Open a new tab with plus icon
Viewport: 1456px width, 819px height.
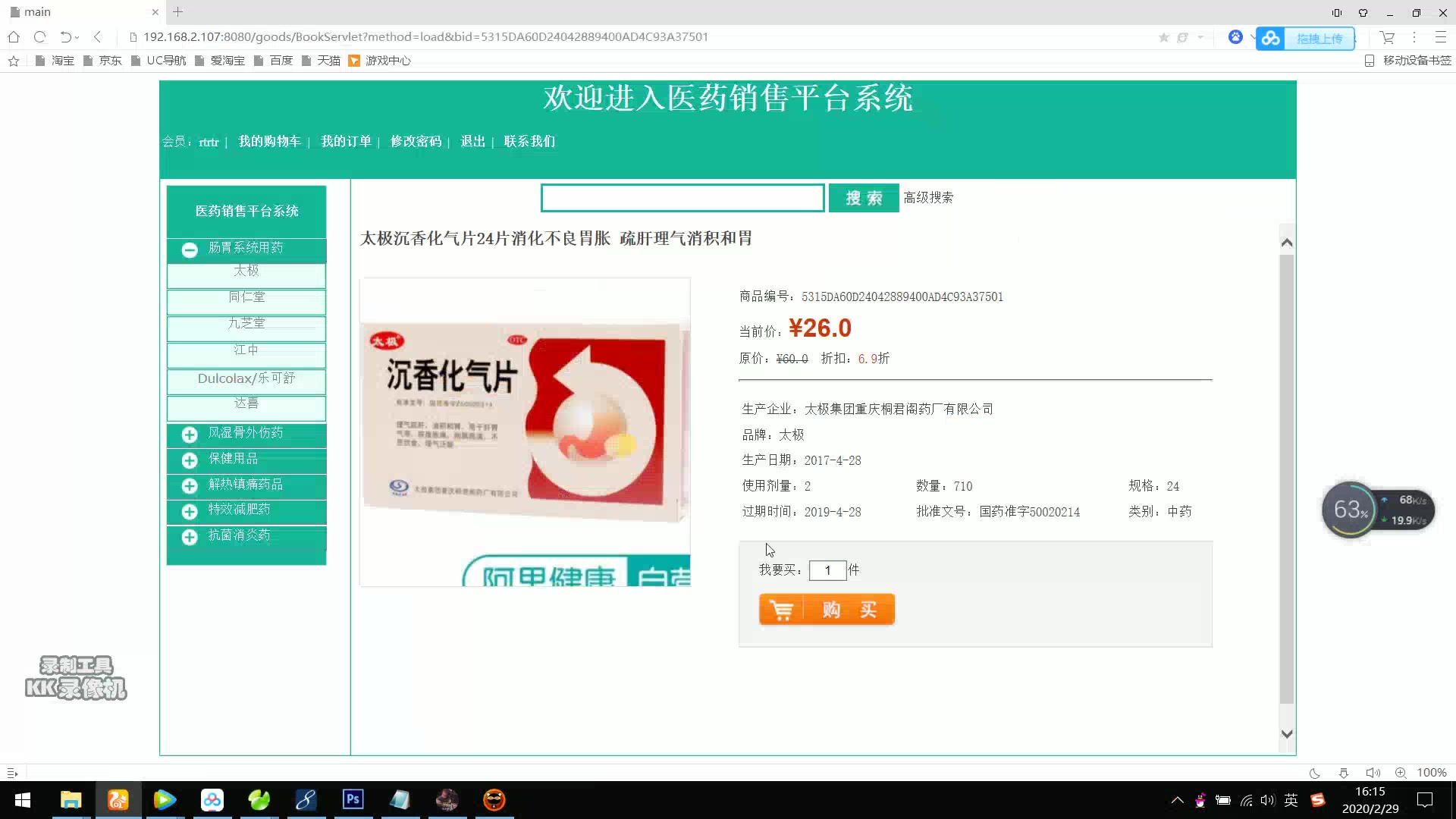[177, 12]
